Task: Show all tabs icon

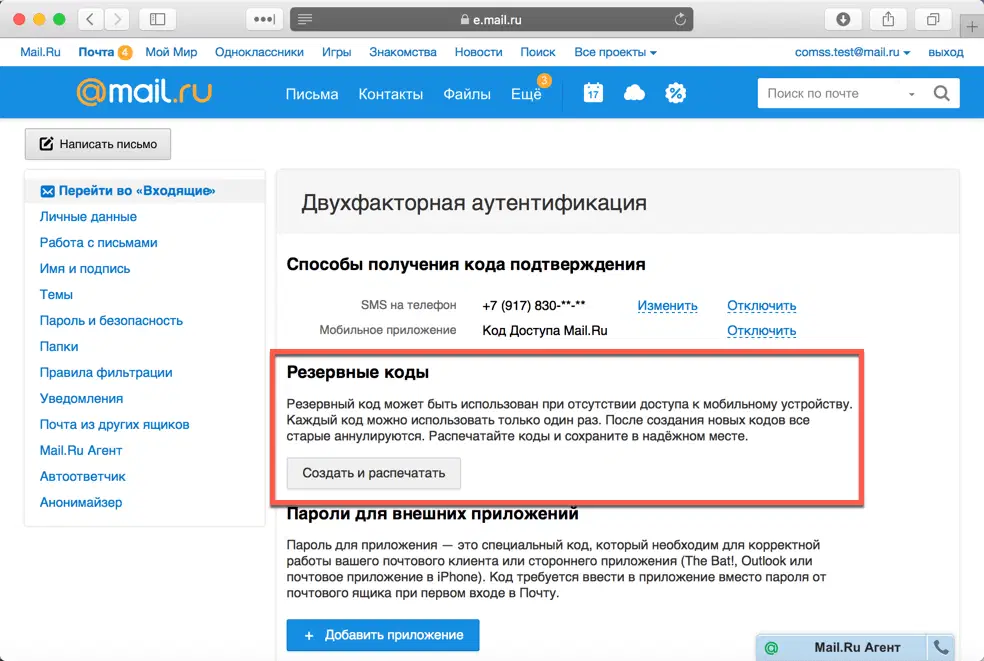Action: 933,19
